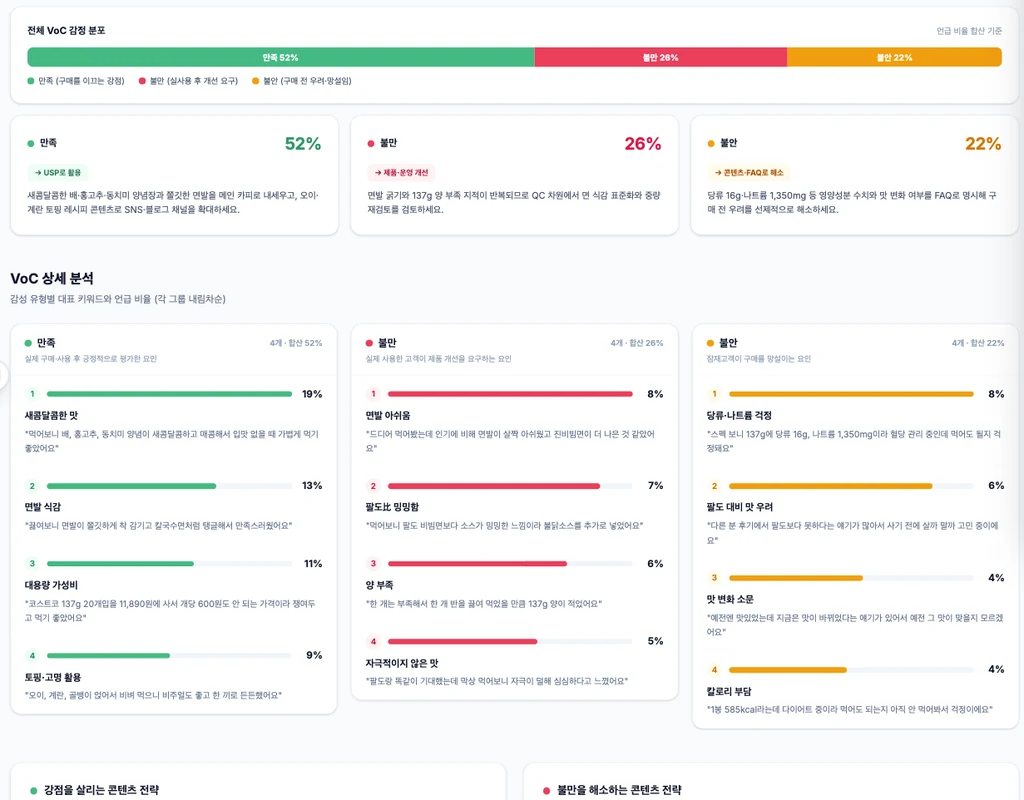Open the '강점을 살리는 콘텐츠 전략' section heading

point(101,790)
